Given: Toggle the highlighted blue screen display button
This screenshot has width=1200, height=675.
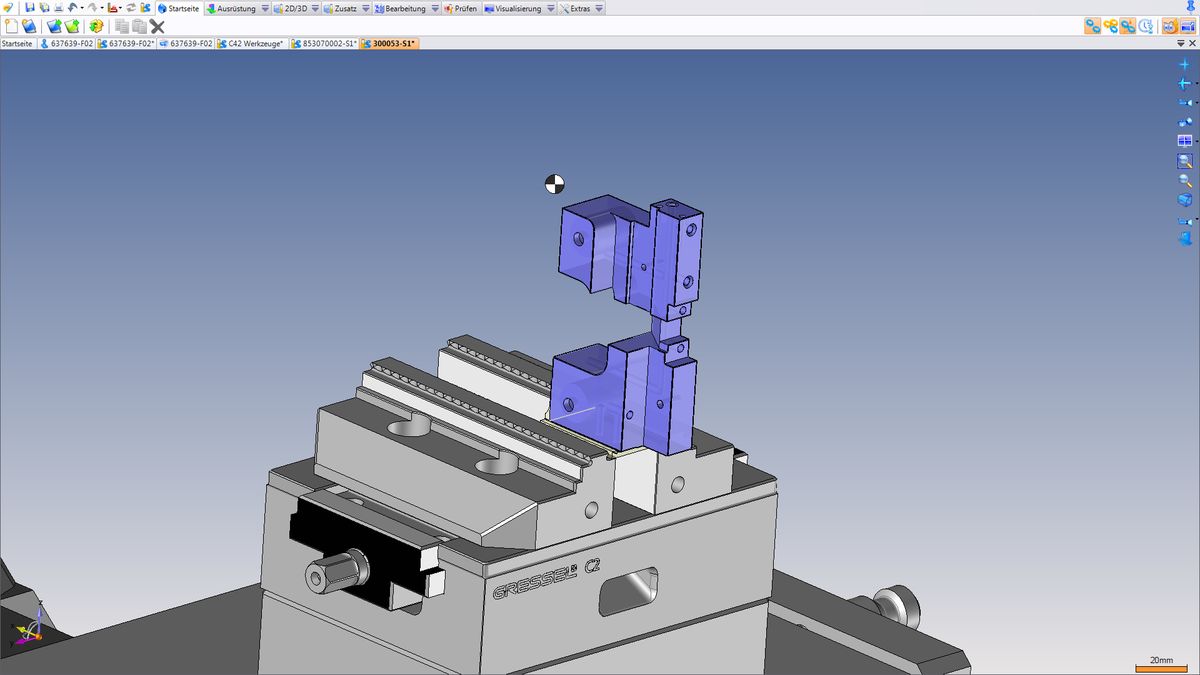Looking at the screenshot, I should (1187, 26).
